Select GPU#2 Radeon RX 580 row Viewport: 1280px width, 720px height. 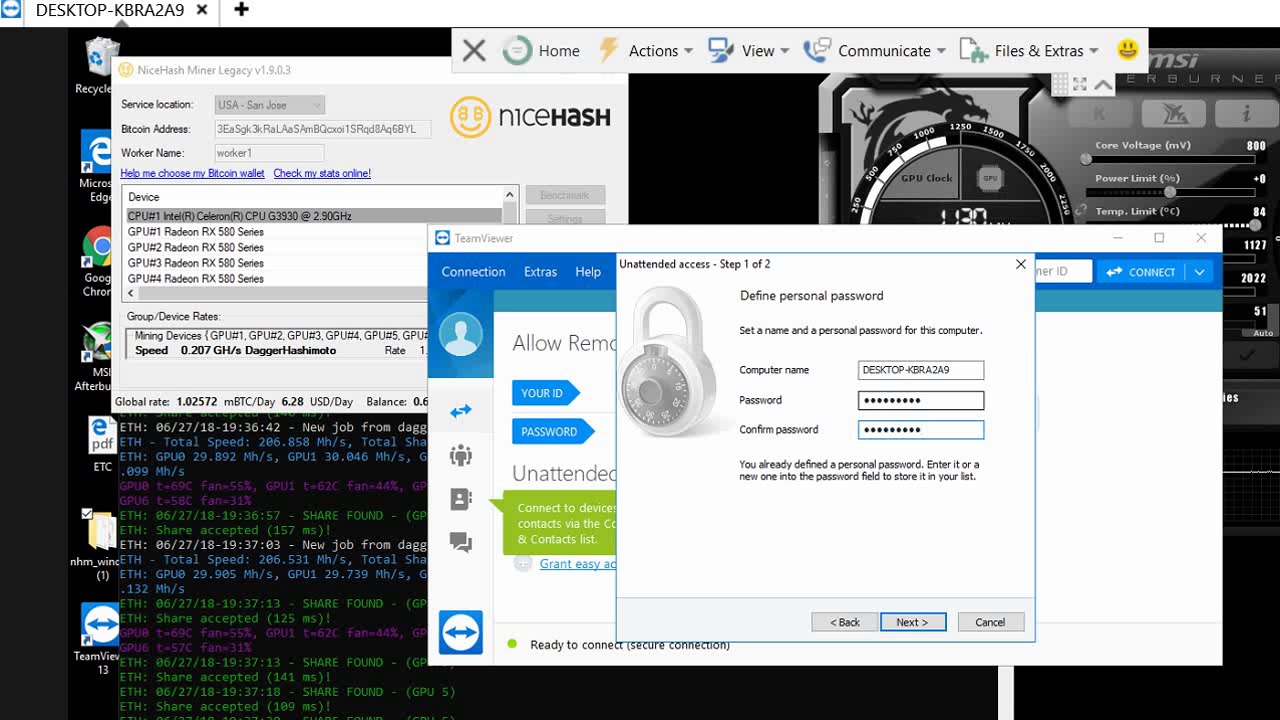[313, 247]
